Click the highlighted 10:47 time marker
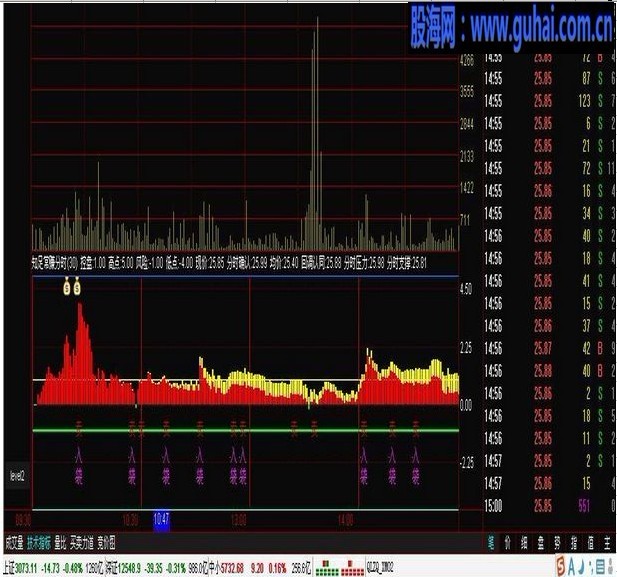This screenshot has width=617, height=577. click(x=161, y=520)
